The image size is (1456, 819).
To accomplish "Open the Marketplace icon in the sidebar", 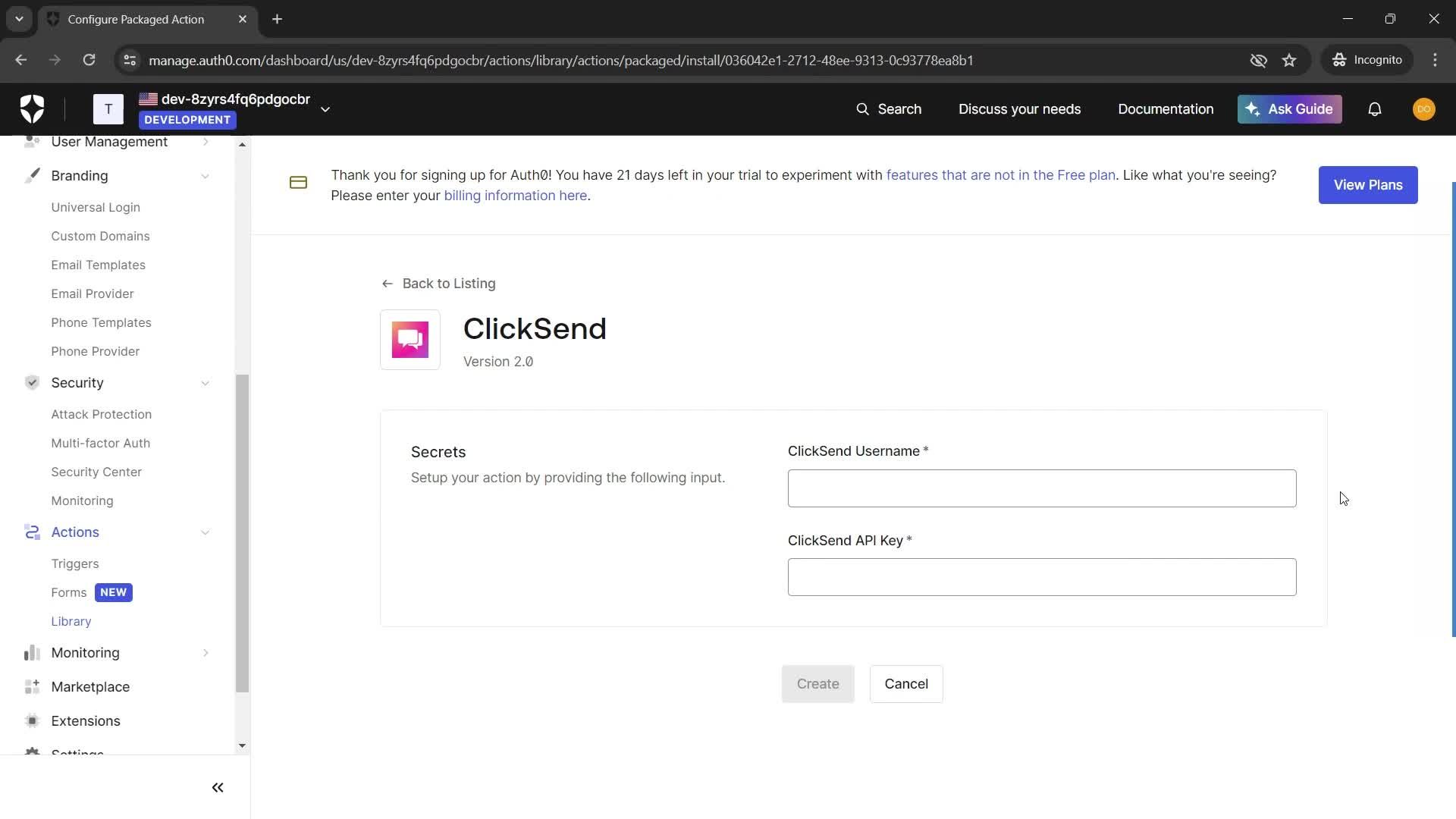I will point(32,687).
